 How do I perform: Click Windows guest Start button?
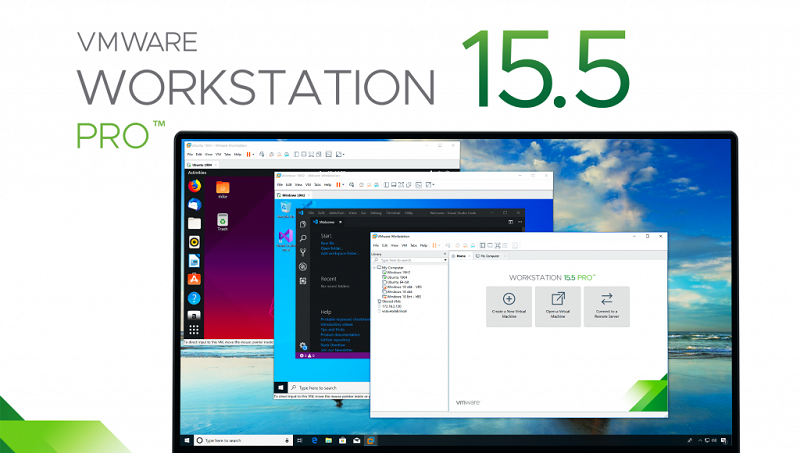(x=281, y=387)
